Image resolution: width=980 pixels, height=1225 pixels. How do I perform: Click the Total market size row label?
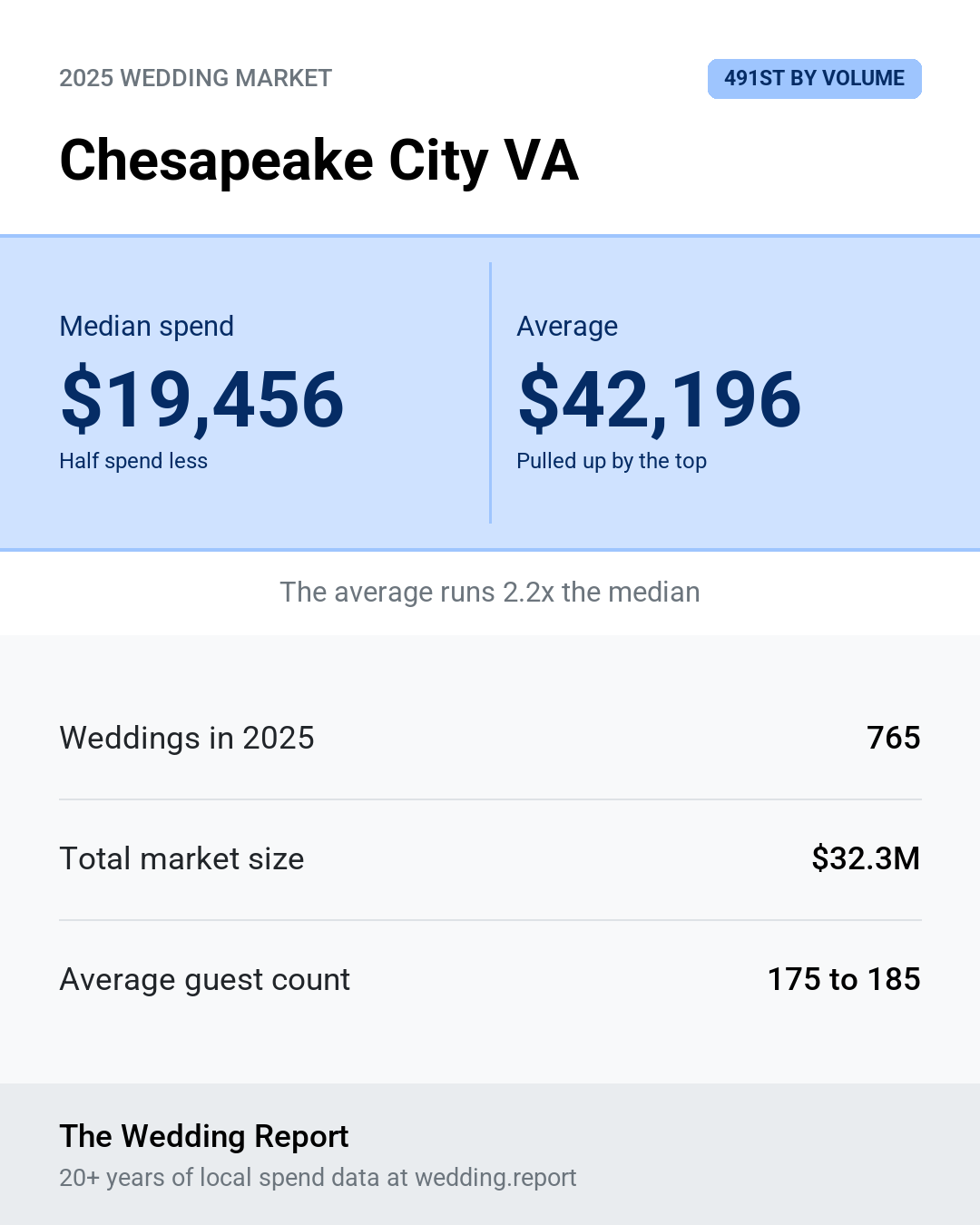pos(181,858)
